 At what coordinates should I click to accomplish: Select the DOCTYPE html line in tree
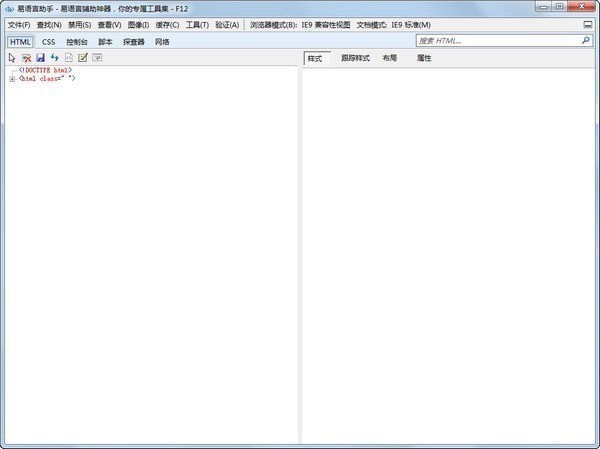(45, 70)
